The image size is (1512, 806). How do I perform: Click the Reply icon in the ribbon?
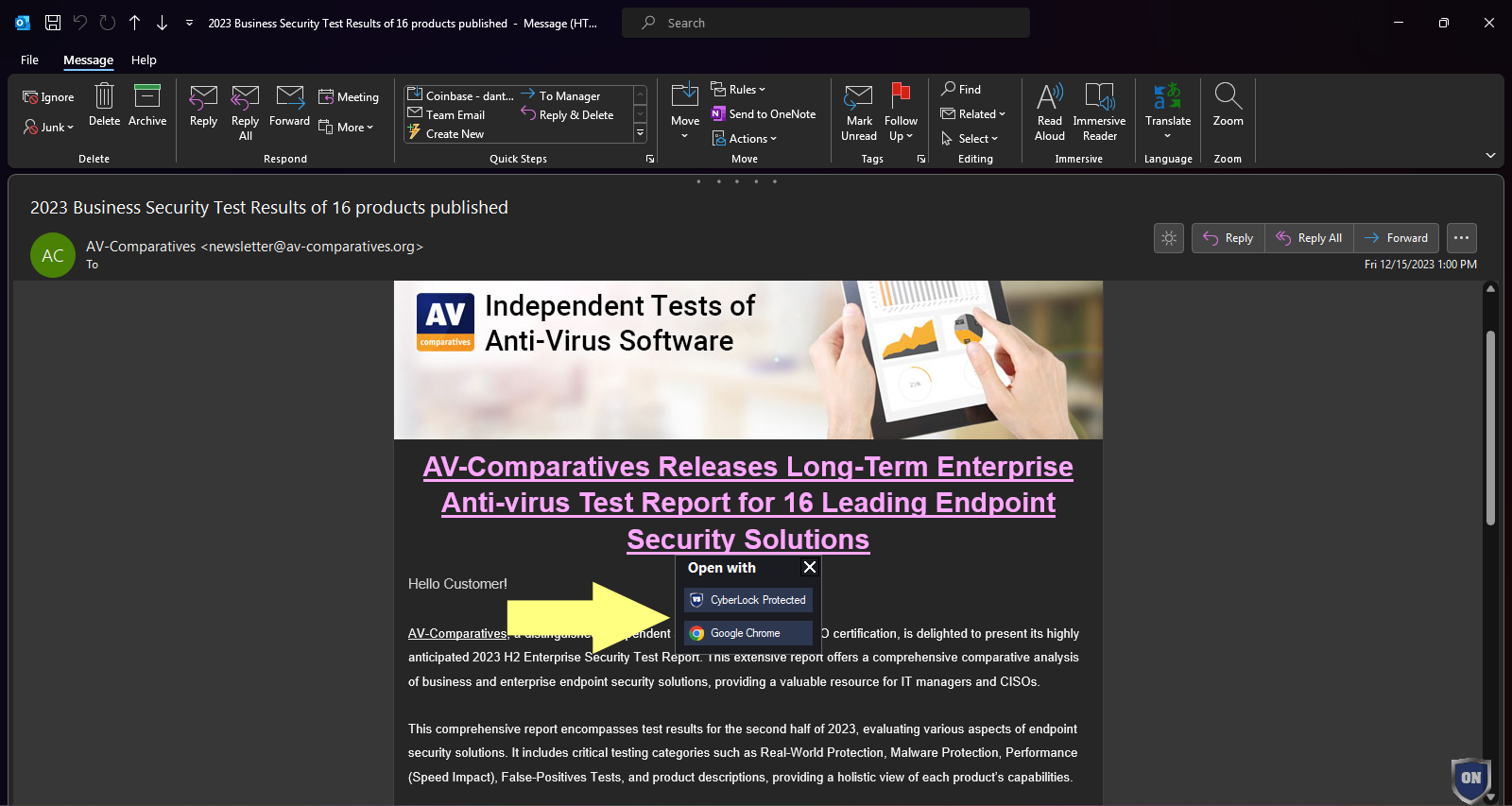tap(203, 105)
